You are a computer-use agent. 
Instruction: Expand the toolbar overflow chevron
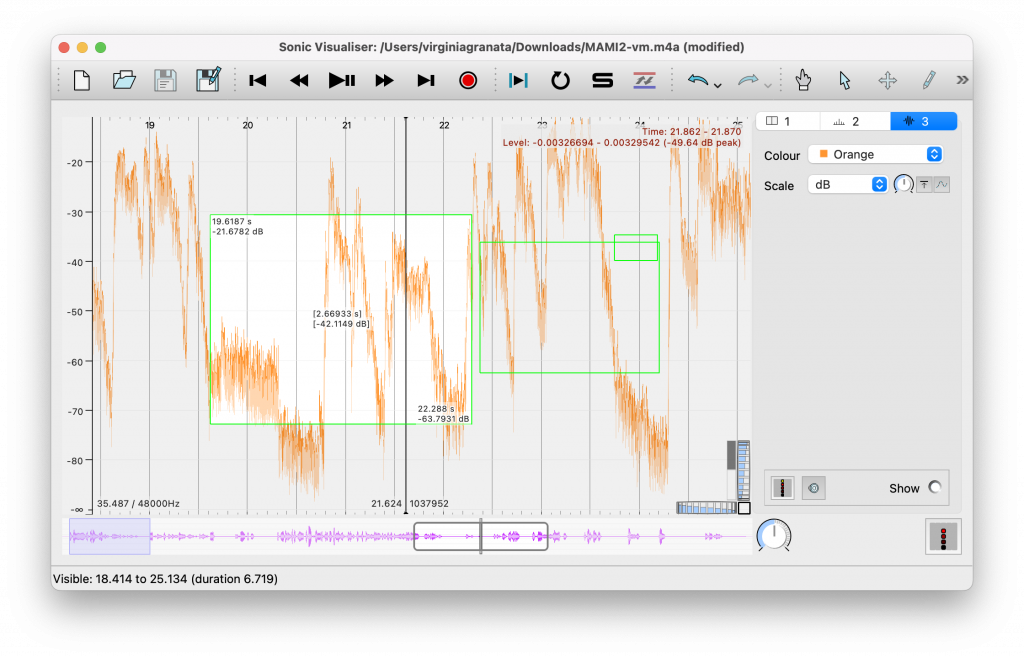(x=962, y=80)
